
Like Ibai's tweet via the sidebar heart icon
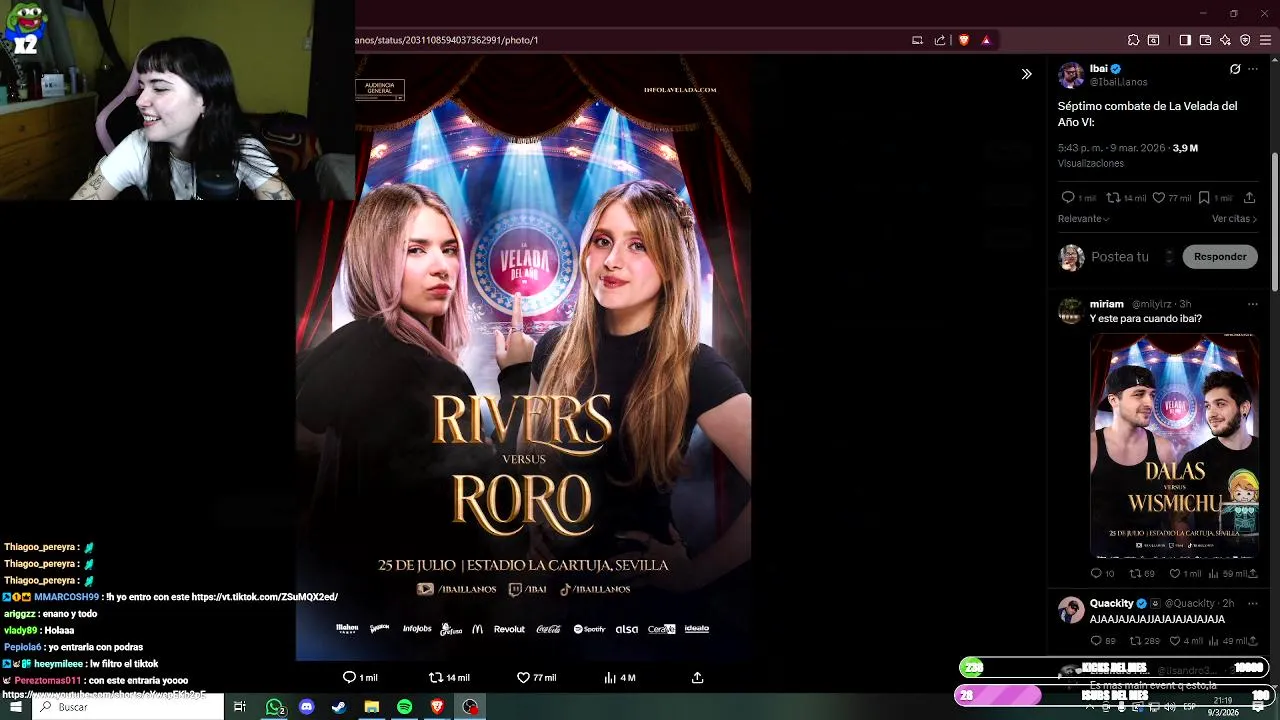pyautogui.click(x=1159, y=198)
